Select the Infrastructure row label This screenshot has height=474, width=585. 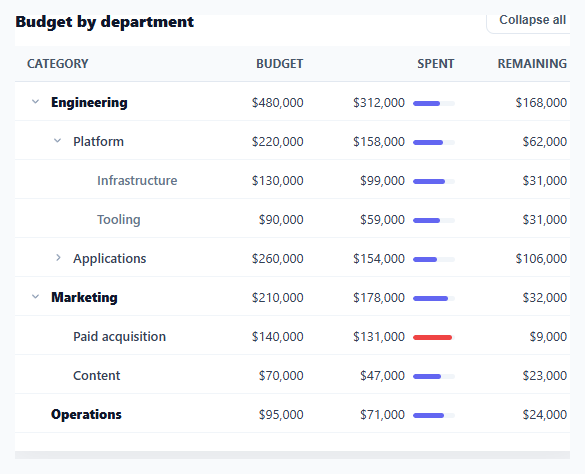tap(137, 181)
